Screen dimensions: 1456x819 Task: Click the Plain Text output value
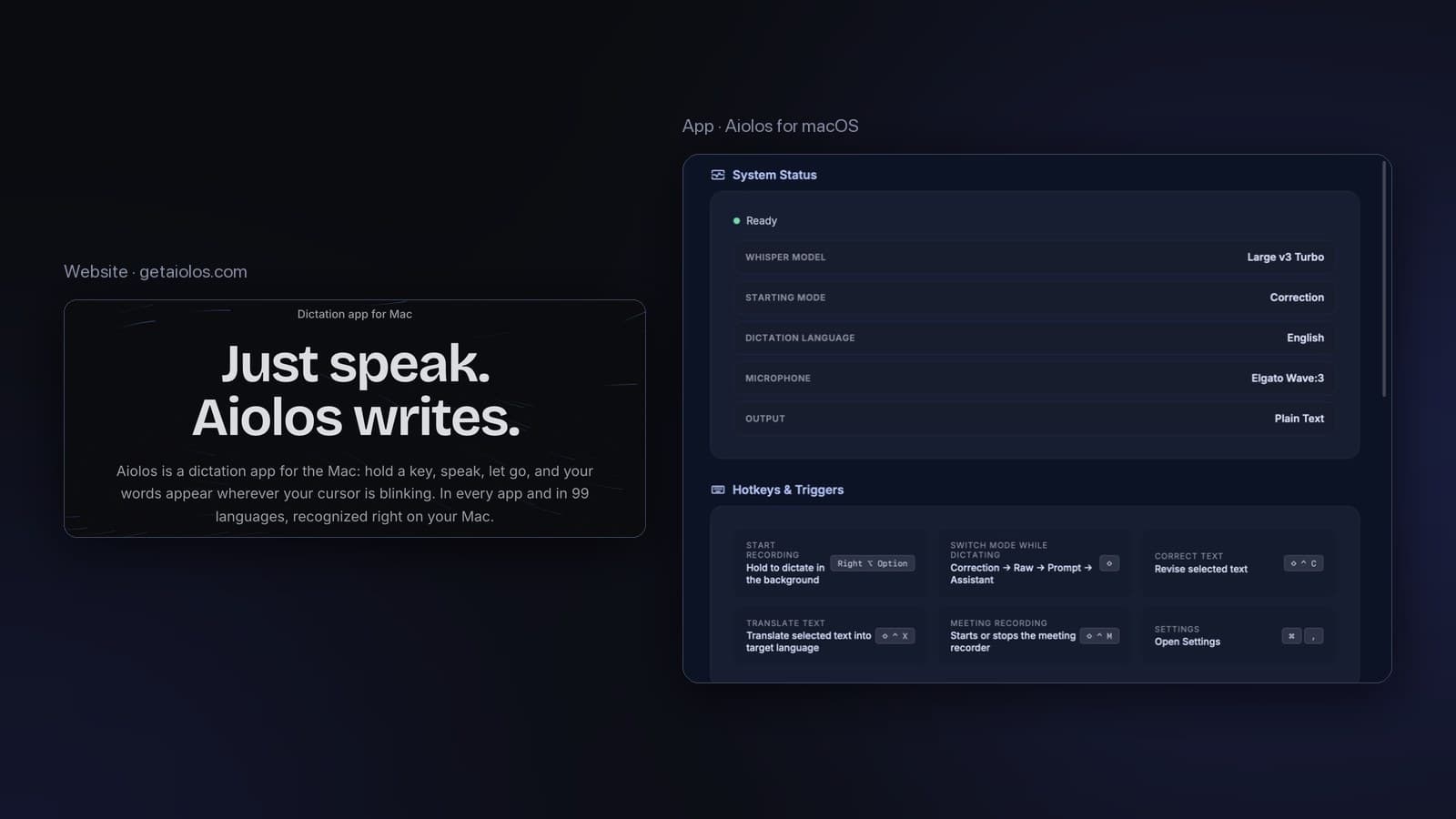(1299, 419)
